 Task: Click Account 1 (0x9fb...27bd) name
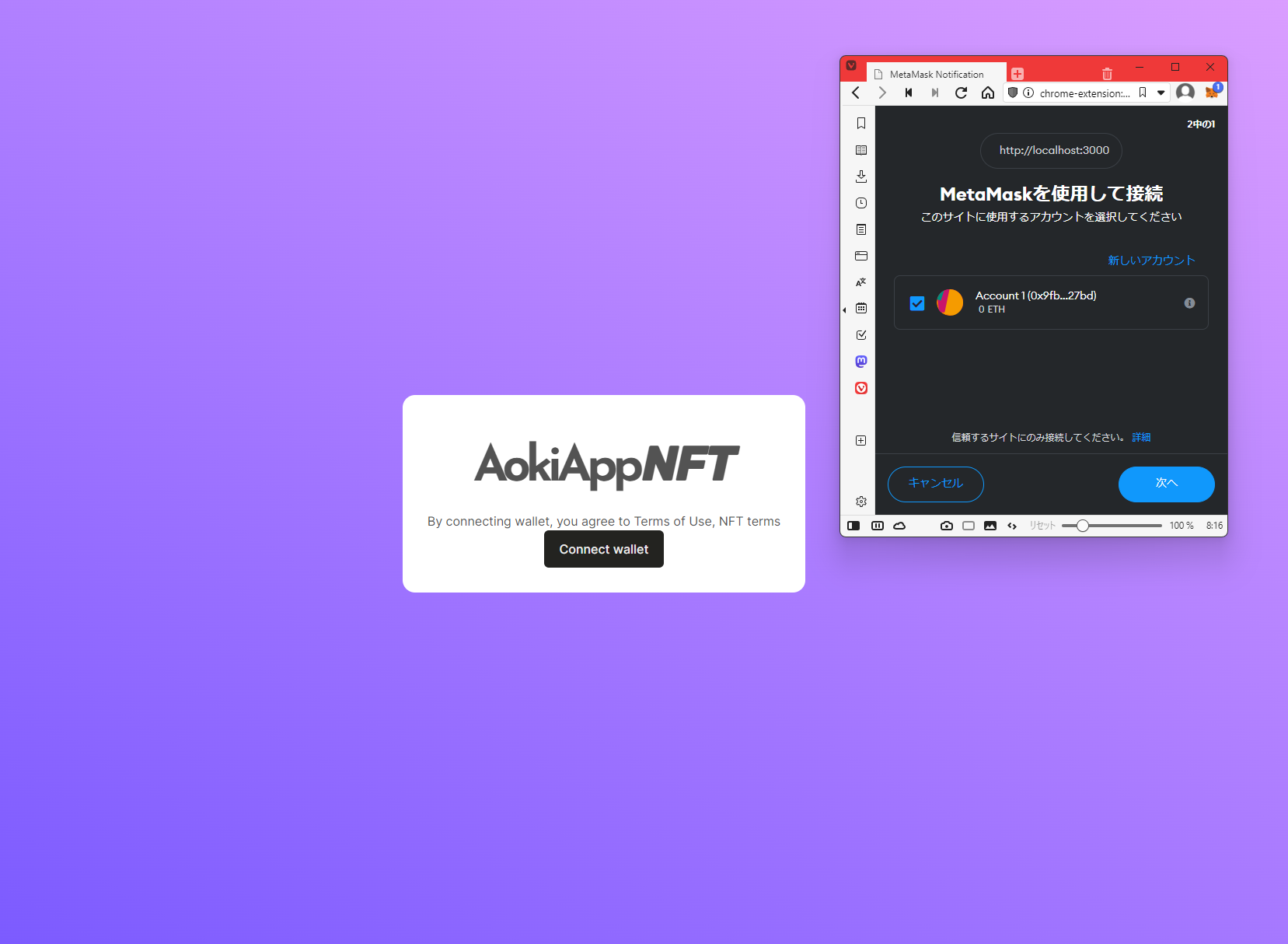1036,295
